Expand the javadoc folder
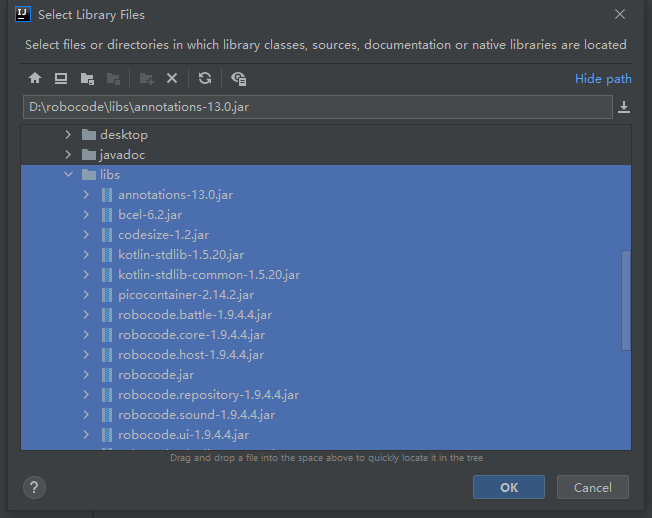The image size is (652, 518). coord(68,155)
